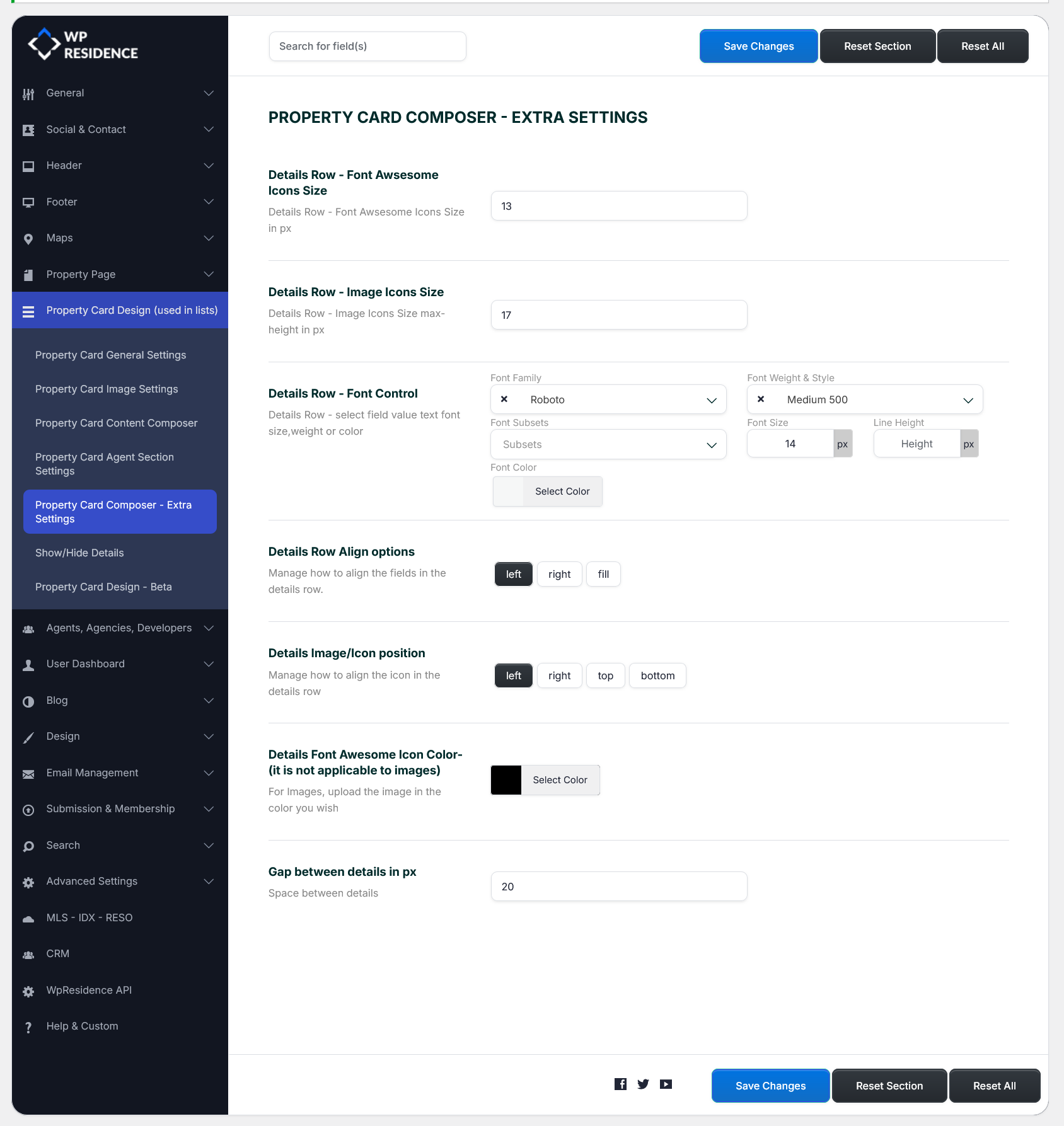The width and height of the screenshot is (1064, 1126).
Task: Click the Twitter bird icon
Action: click(x=643, y=1084)
